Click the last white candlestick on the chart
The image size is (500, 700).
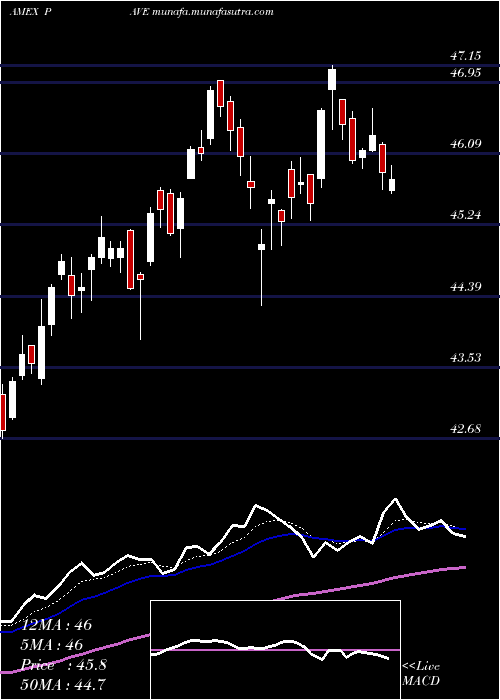[392, 185]
